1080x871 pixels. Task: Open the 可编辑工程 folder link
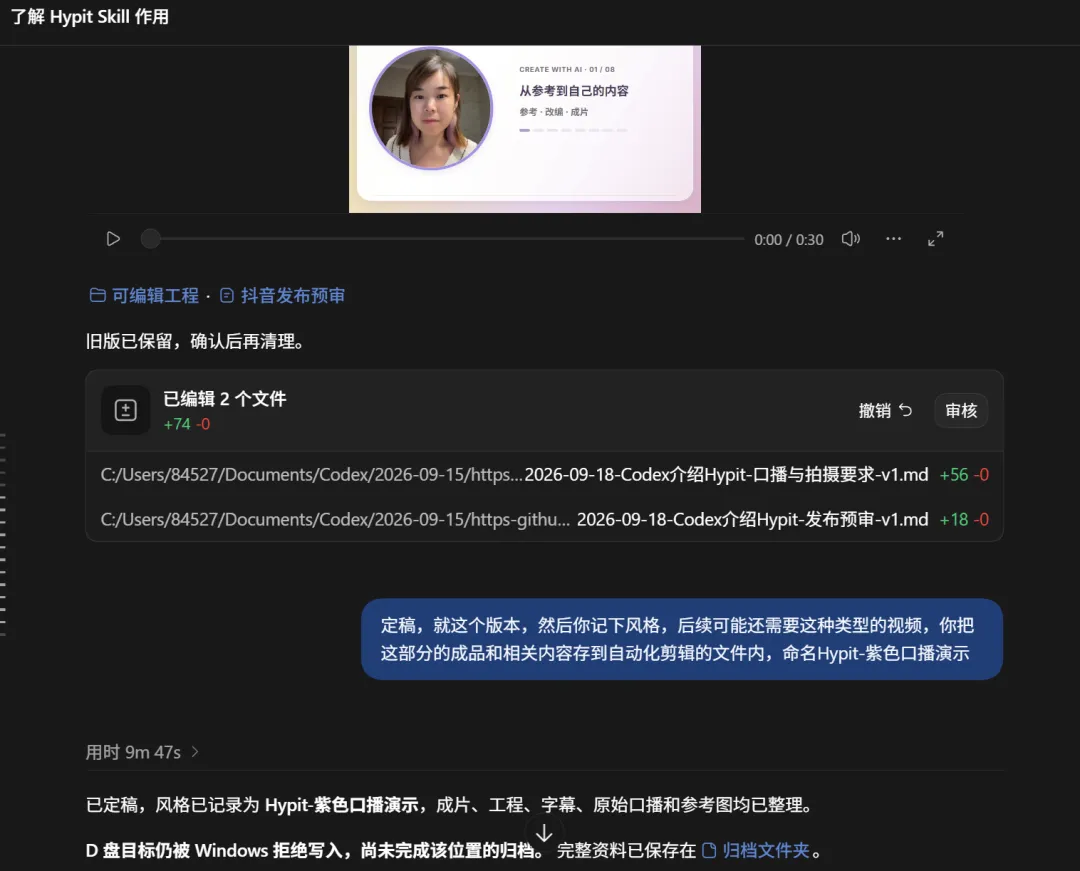tap(144, 296)
